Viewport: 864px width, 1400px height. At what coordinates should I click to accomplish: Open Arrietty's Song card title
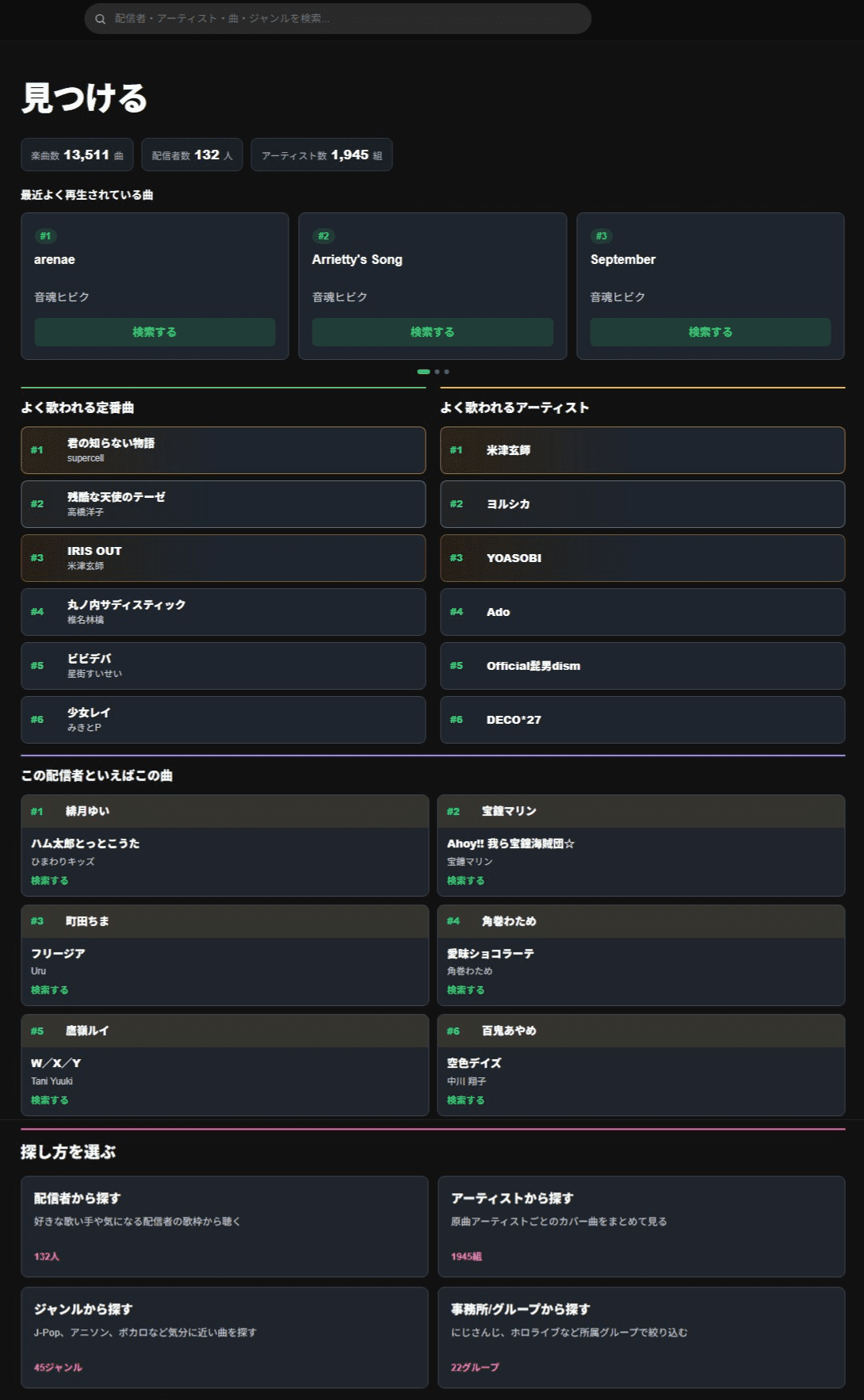(357, 259)
